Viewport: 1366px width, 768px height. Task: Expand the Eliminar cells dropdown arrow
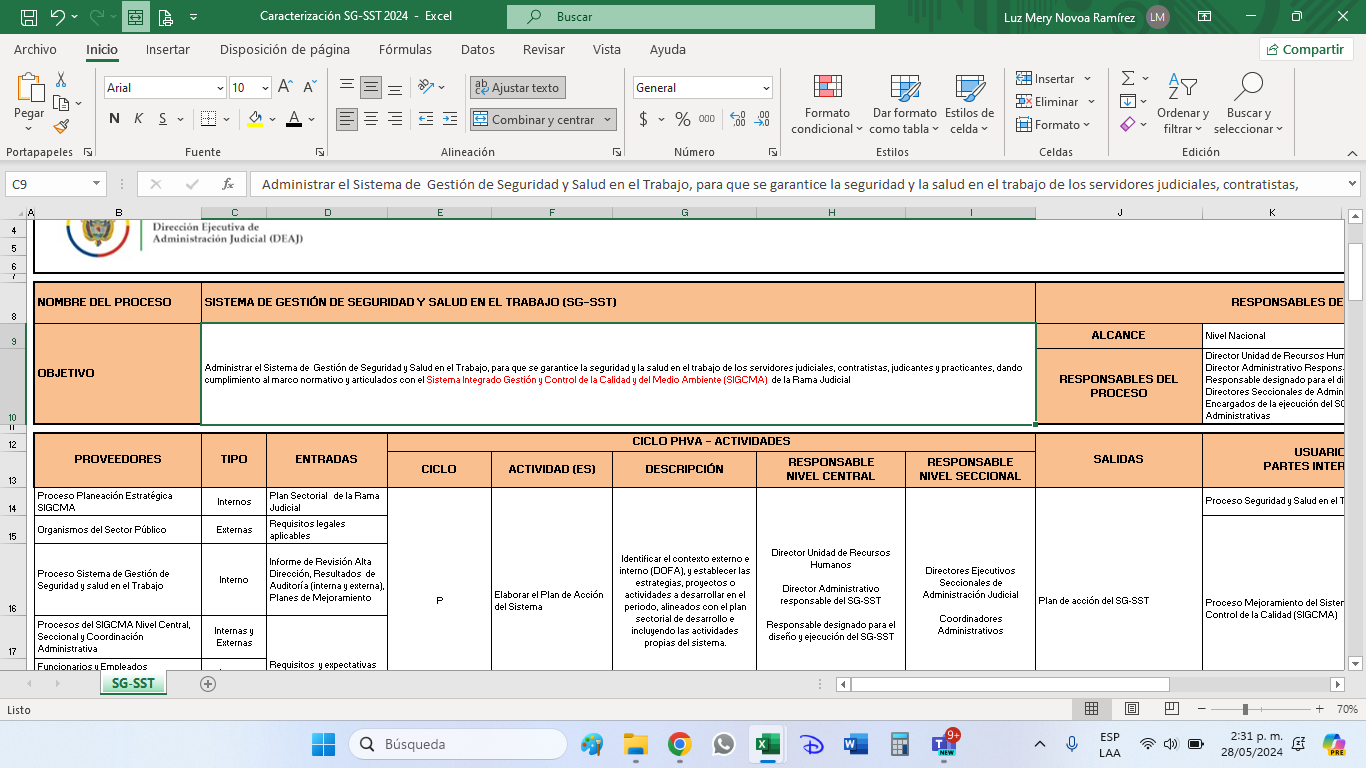(x=1091, y=101)
